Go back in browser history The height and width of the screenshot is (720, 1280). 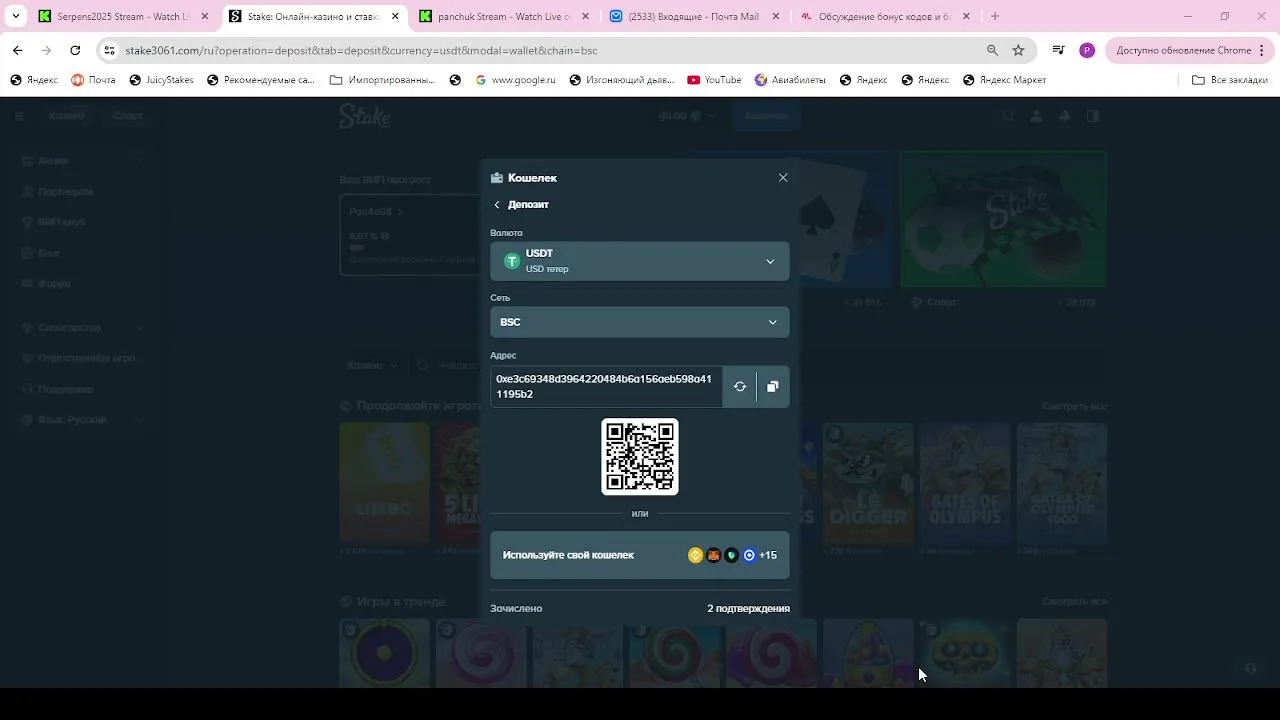coord(17,50)
